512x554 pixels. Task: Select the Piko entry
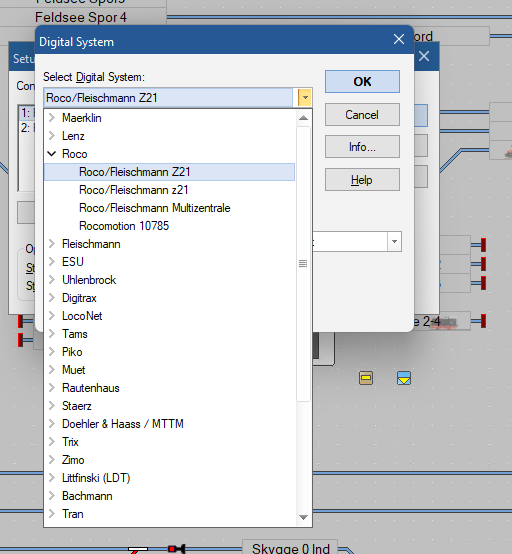(72, 352)
